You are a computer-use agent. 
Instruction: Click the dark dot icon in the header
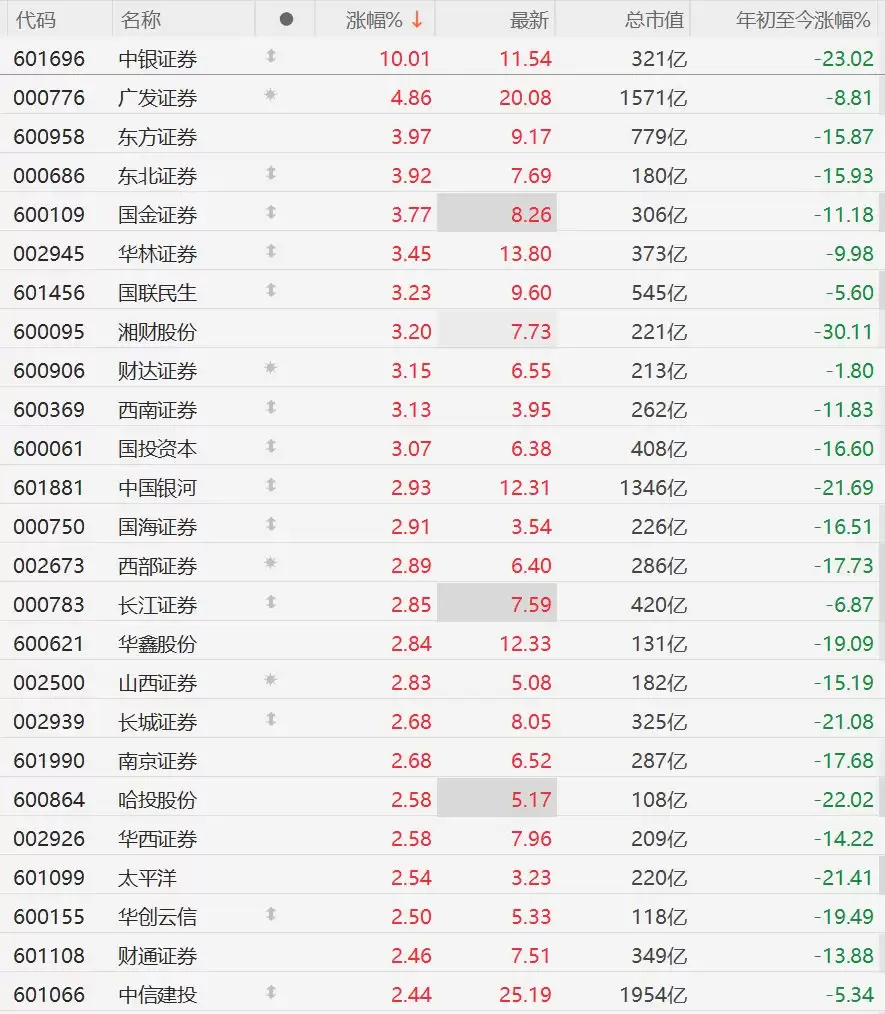coord(286,19)
